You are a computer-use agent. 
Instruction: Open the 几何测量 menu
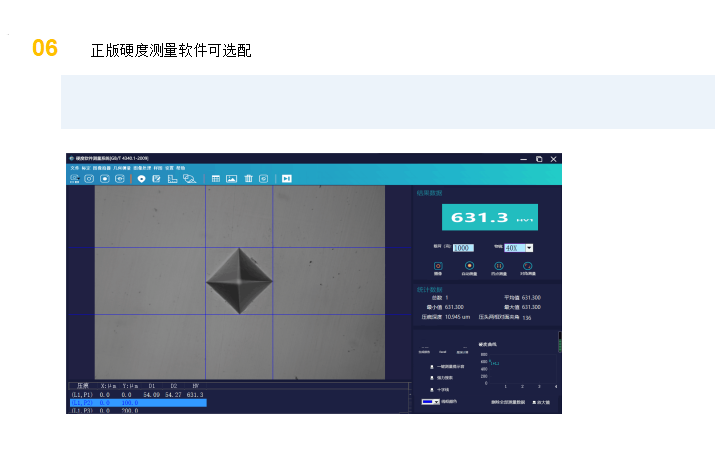(122, 168)
